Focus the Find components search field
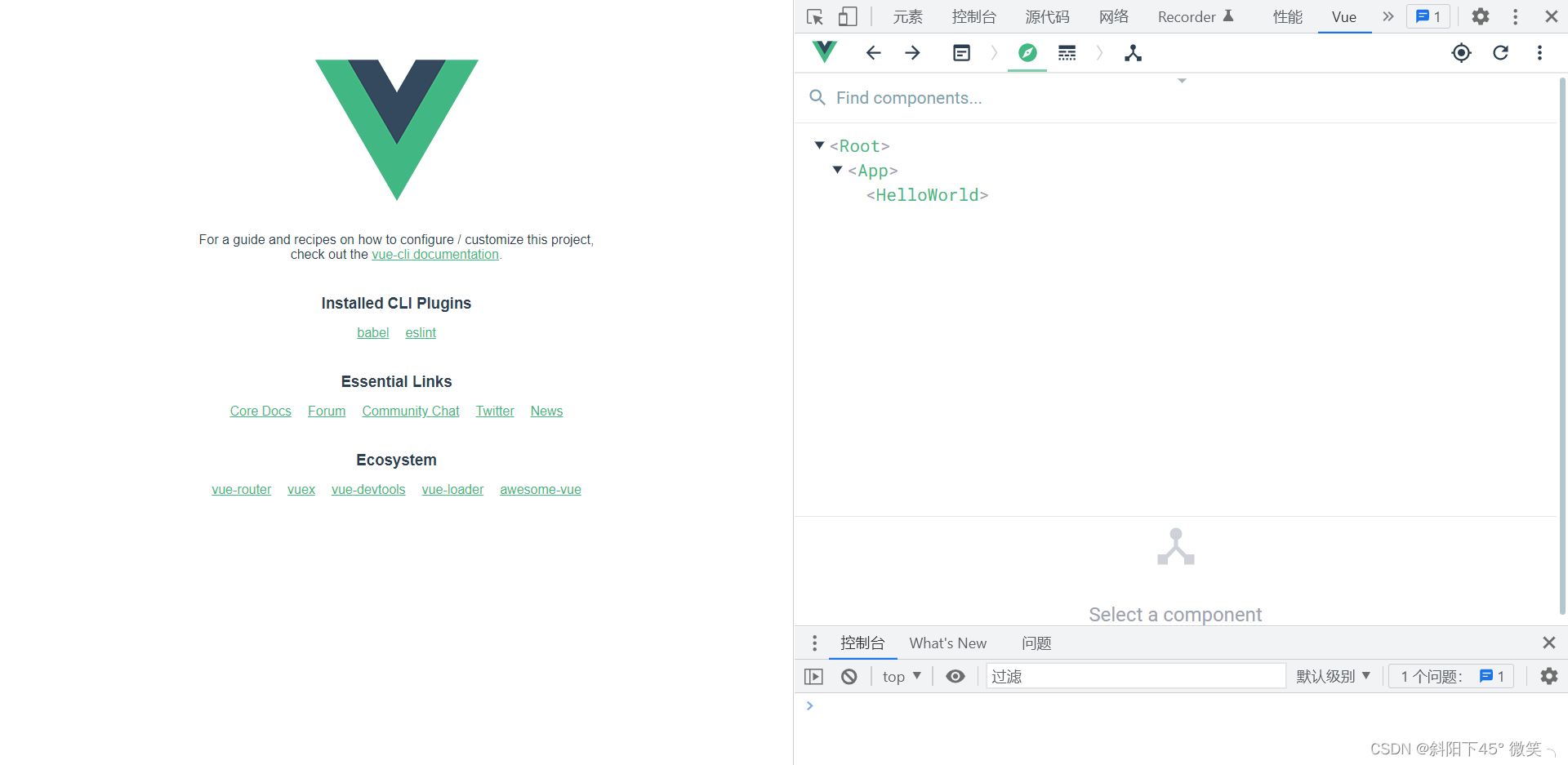The image size is (1568, 765). (1176, 98)
